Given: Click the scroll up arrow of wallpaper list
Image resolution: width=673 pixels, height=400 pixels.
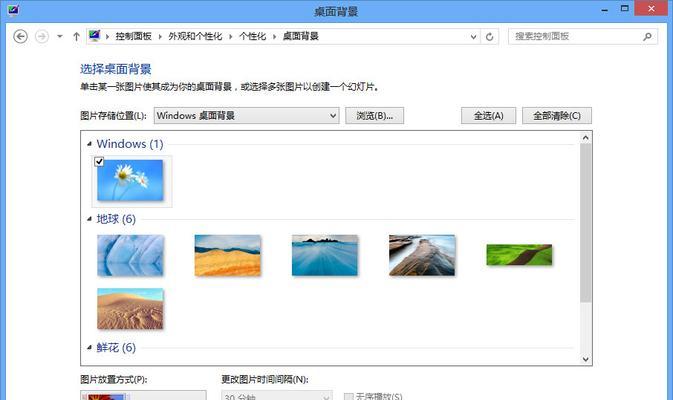Looking at the screenshot, I should coord(585,138).
